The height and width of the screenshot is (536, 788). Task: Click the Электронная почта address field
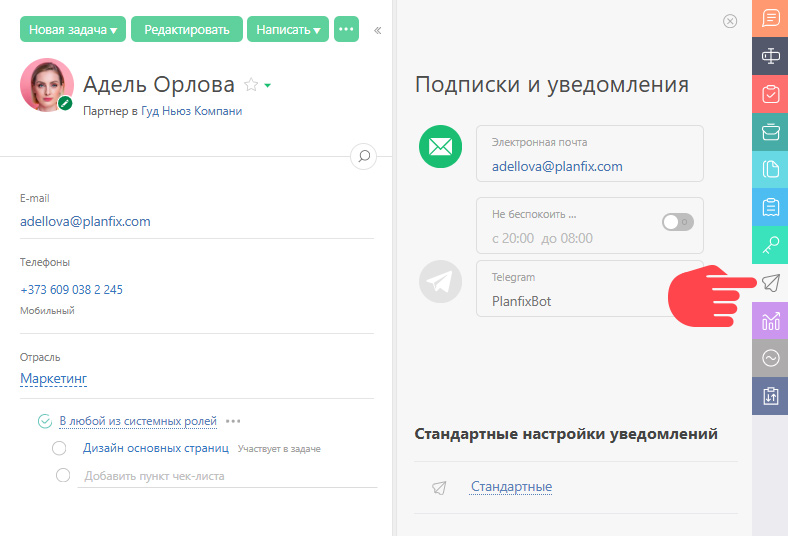(589, 153)
